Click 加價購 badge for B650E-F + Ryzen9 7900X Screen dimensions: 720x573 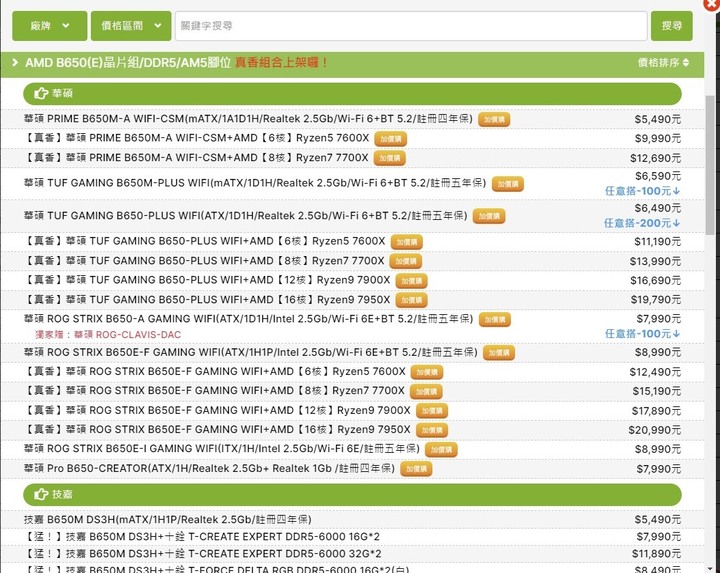(432, 411)
